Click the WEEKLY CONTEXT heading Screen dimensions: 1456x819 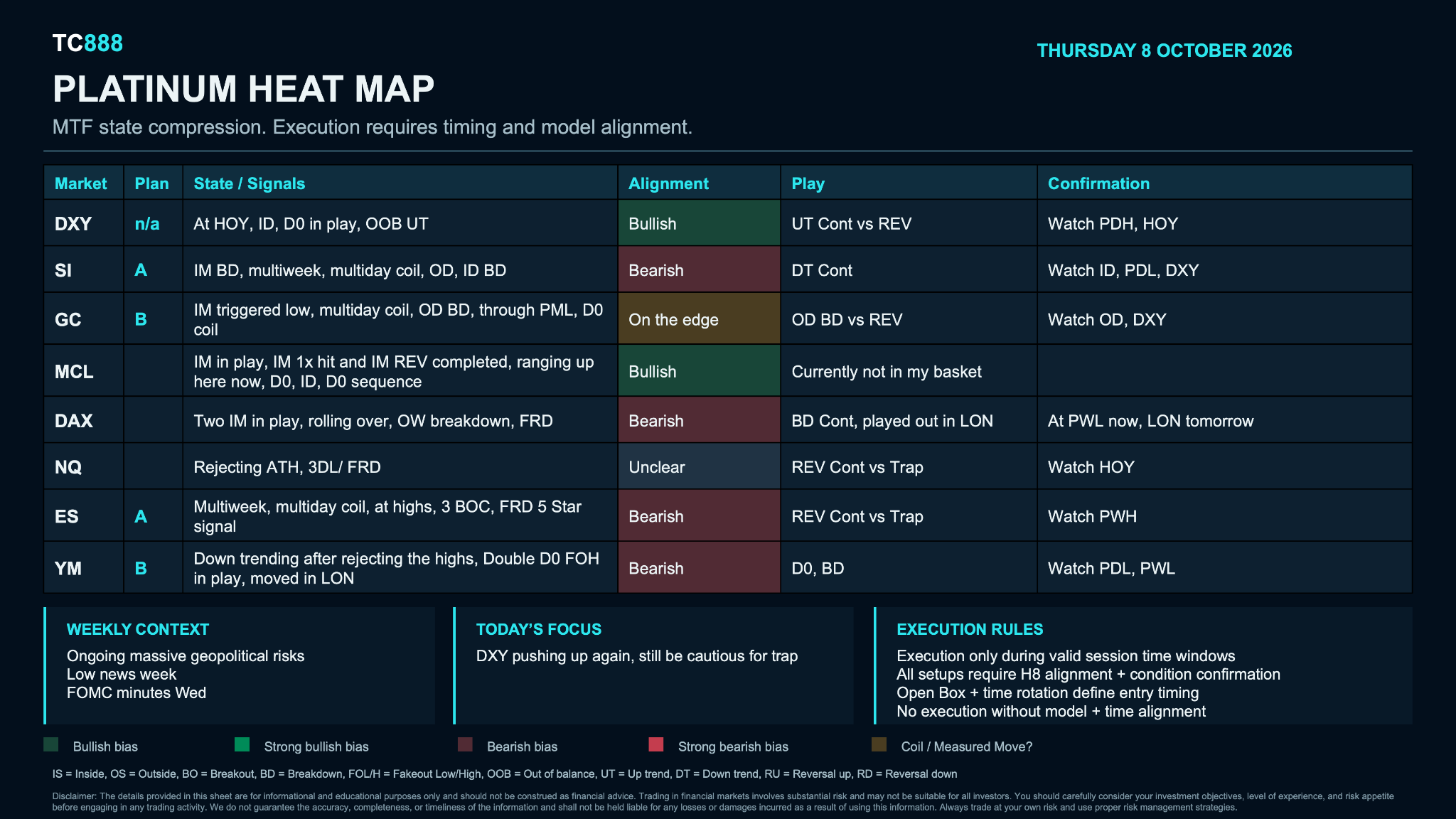point(138,629)
